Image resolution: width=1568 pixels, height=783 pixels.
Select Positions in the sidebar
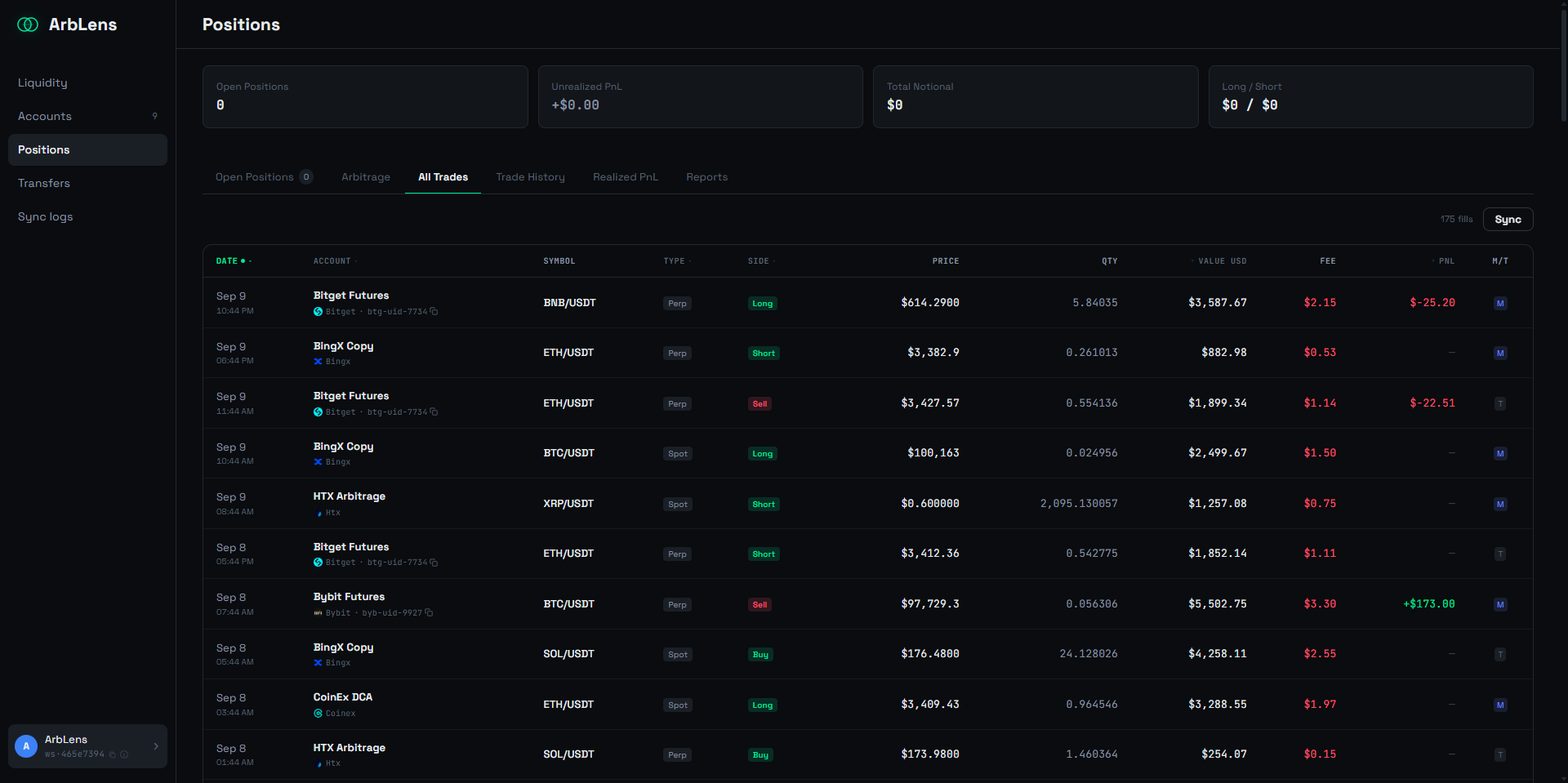pos(87,149)
